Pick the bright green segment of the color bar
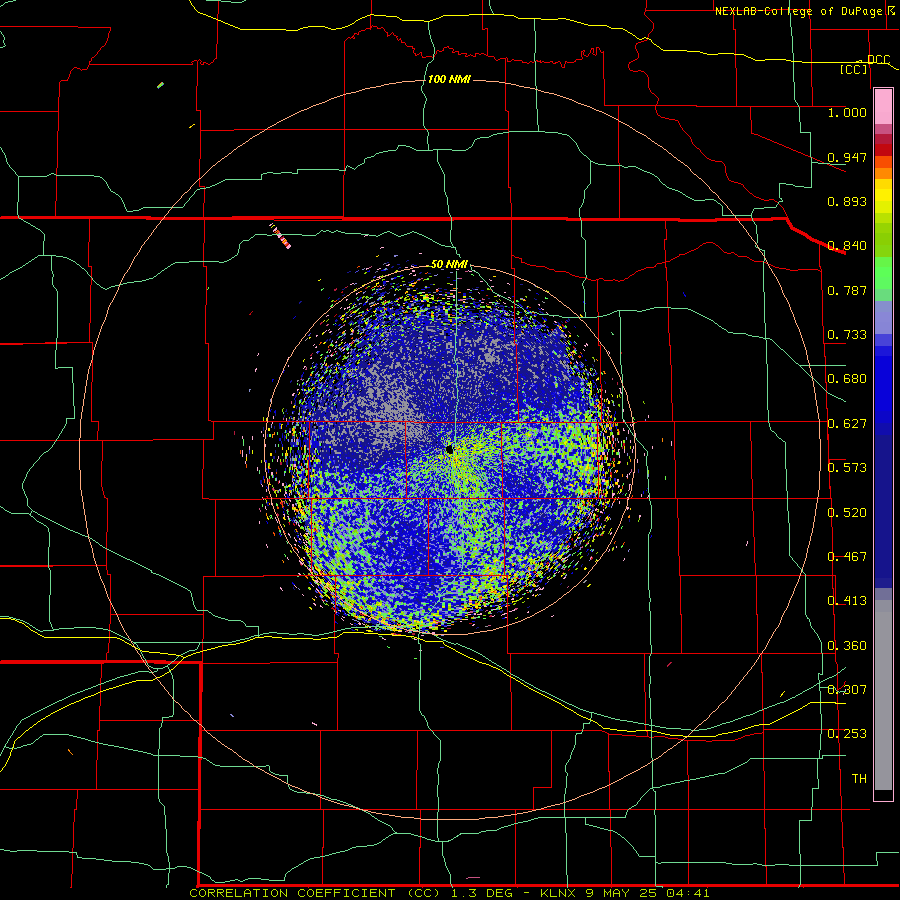Image resolution: width=900 pixels, height=900 pixels. (883, 273)
